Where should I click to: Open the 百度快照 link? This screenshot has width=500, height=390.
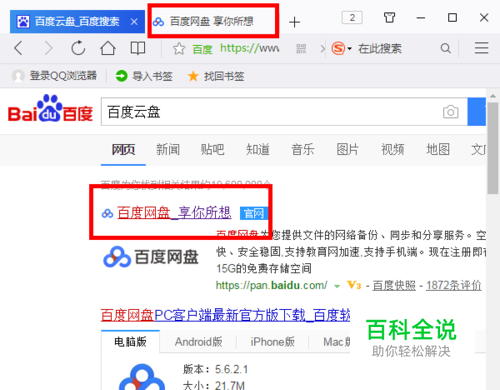[x=394, y=286]
